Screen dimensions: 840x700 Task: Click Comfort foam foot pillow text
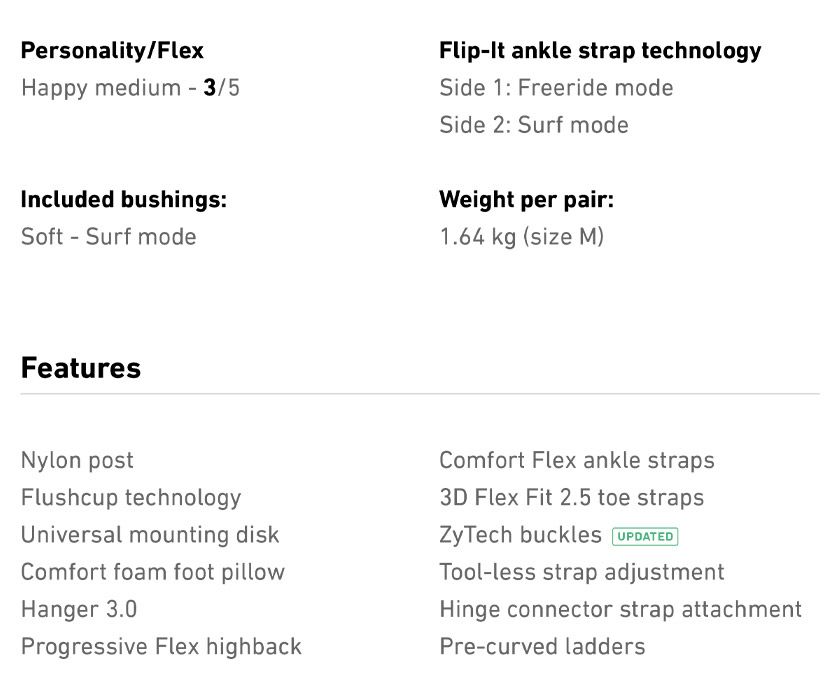click(153, 572)
